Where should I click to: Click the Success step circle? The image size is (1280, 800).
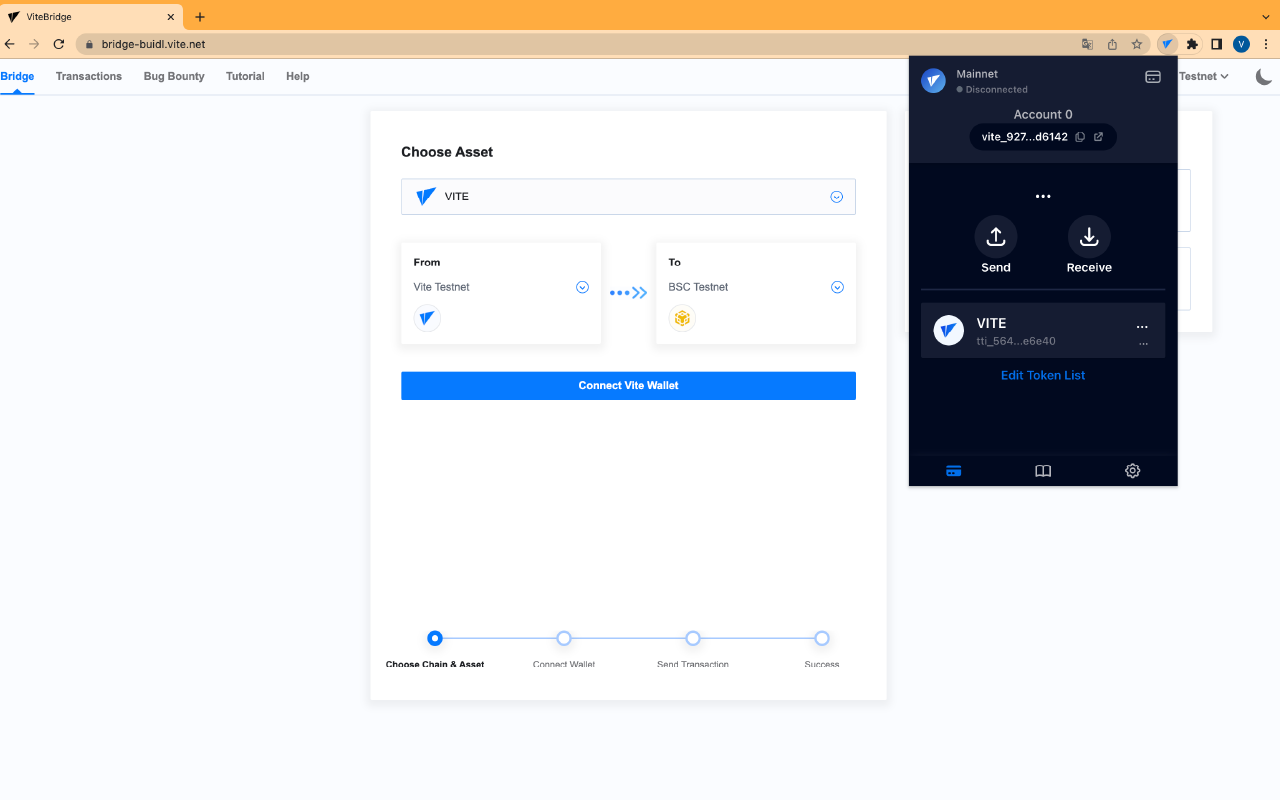coord(822,638)
